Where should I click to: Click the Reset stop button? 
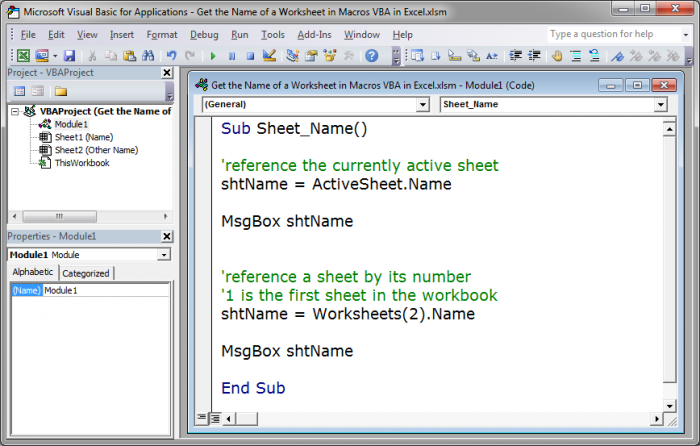point(250,56)
